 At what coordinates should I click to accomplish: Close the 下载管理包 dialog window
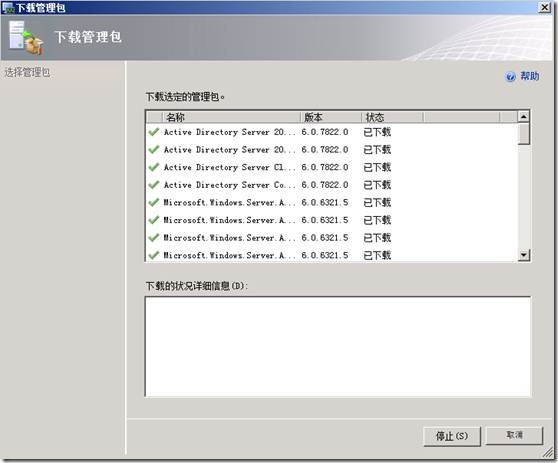[545, 7]
